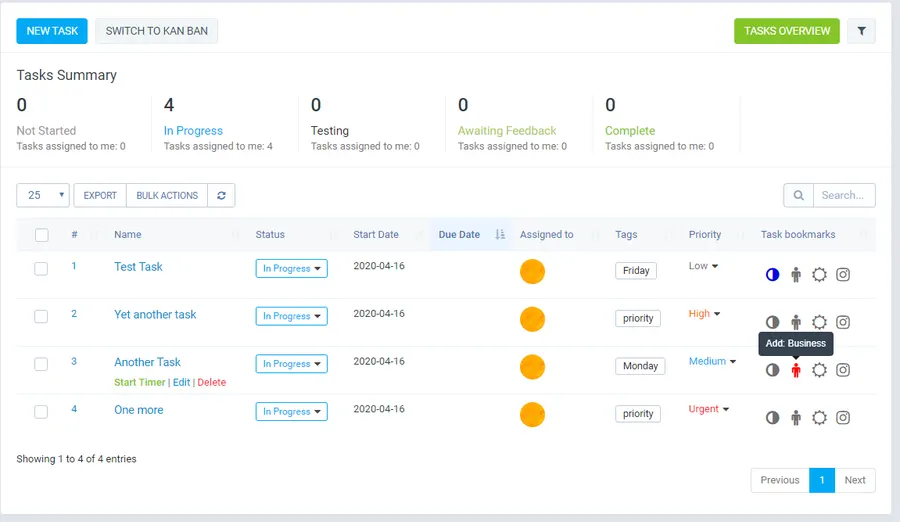The image size is (900, 522).
Task: Open the Medium priority dropdown
Action: [712, 361]
